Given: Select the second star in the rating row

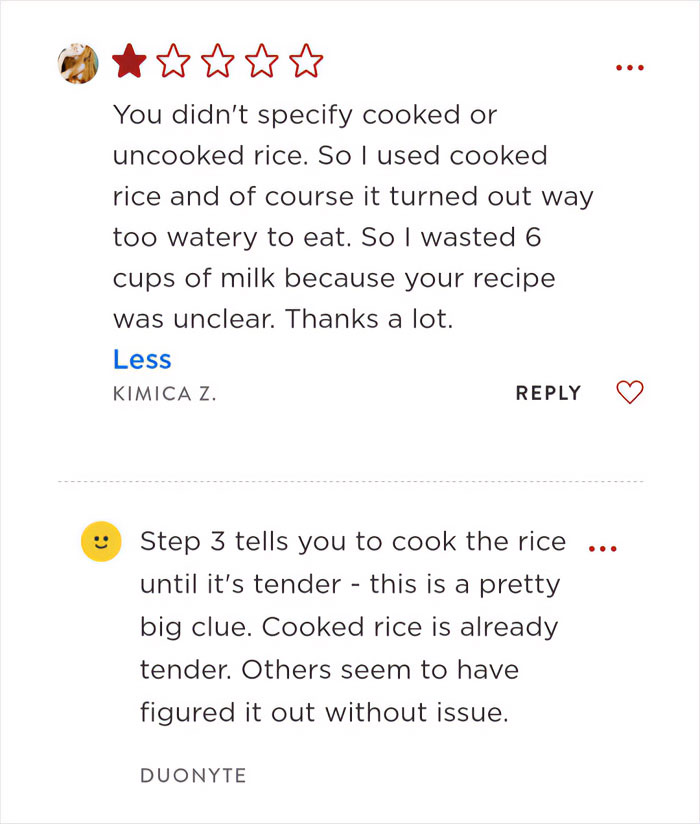Looking at the screenshot, I should point(174,61).
